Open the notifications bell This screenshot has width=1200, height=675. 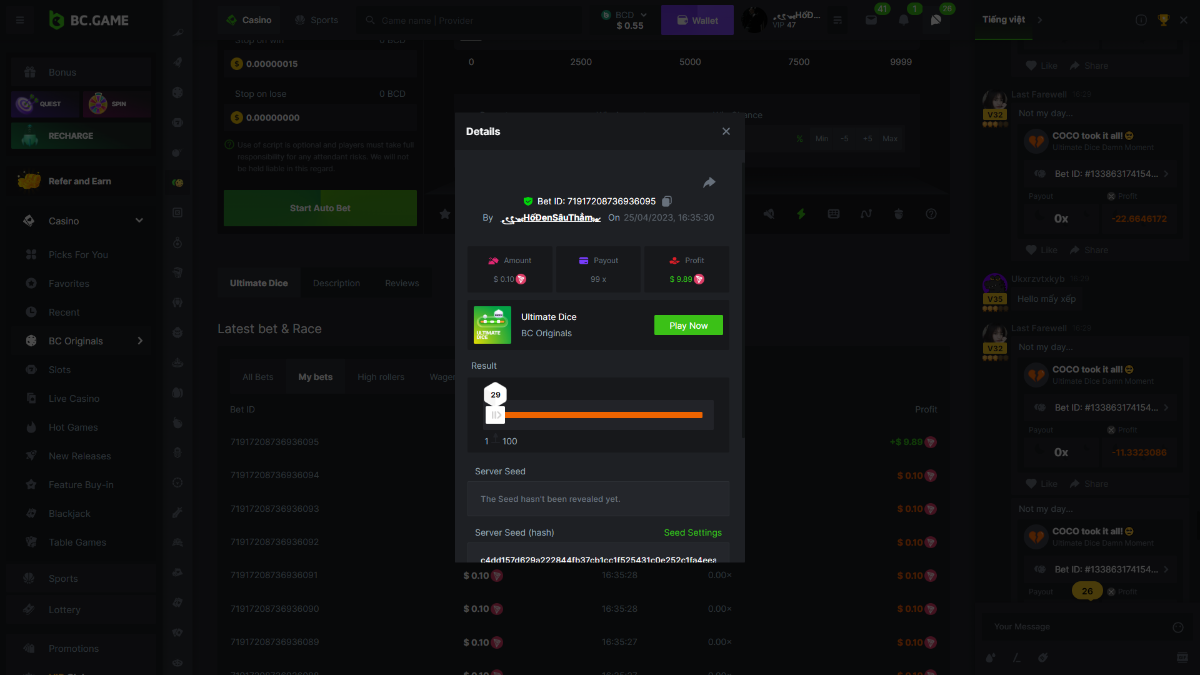tap(904, 20)
